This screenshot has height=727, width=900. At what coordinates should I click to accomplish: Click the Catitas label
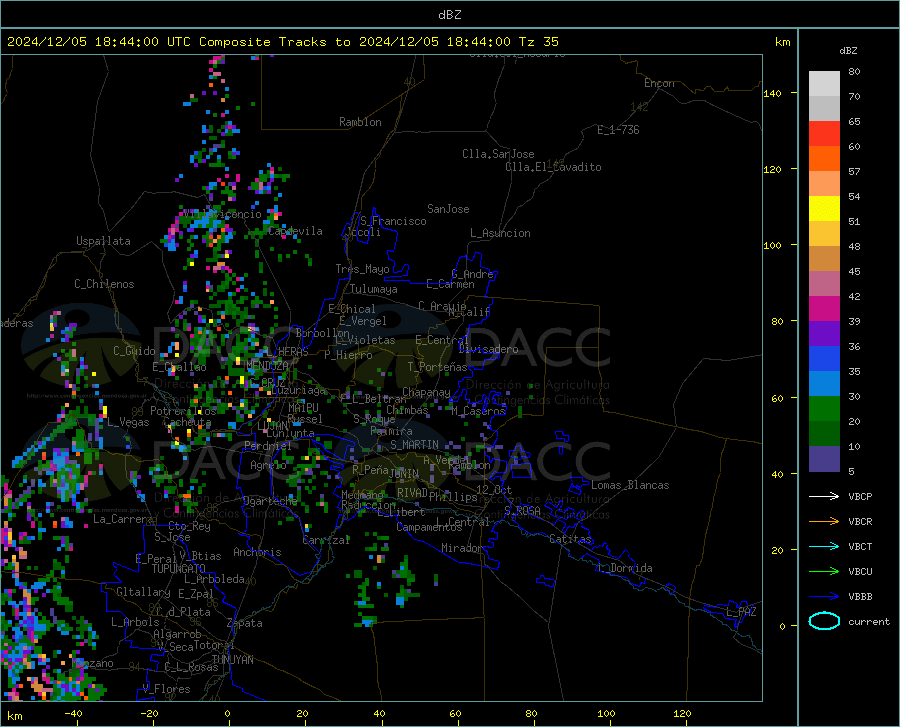pyautogui.click(x=571, y=539)
